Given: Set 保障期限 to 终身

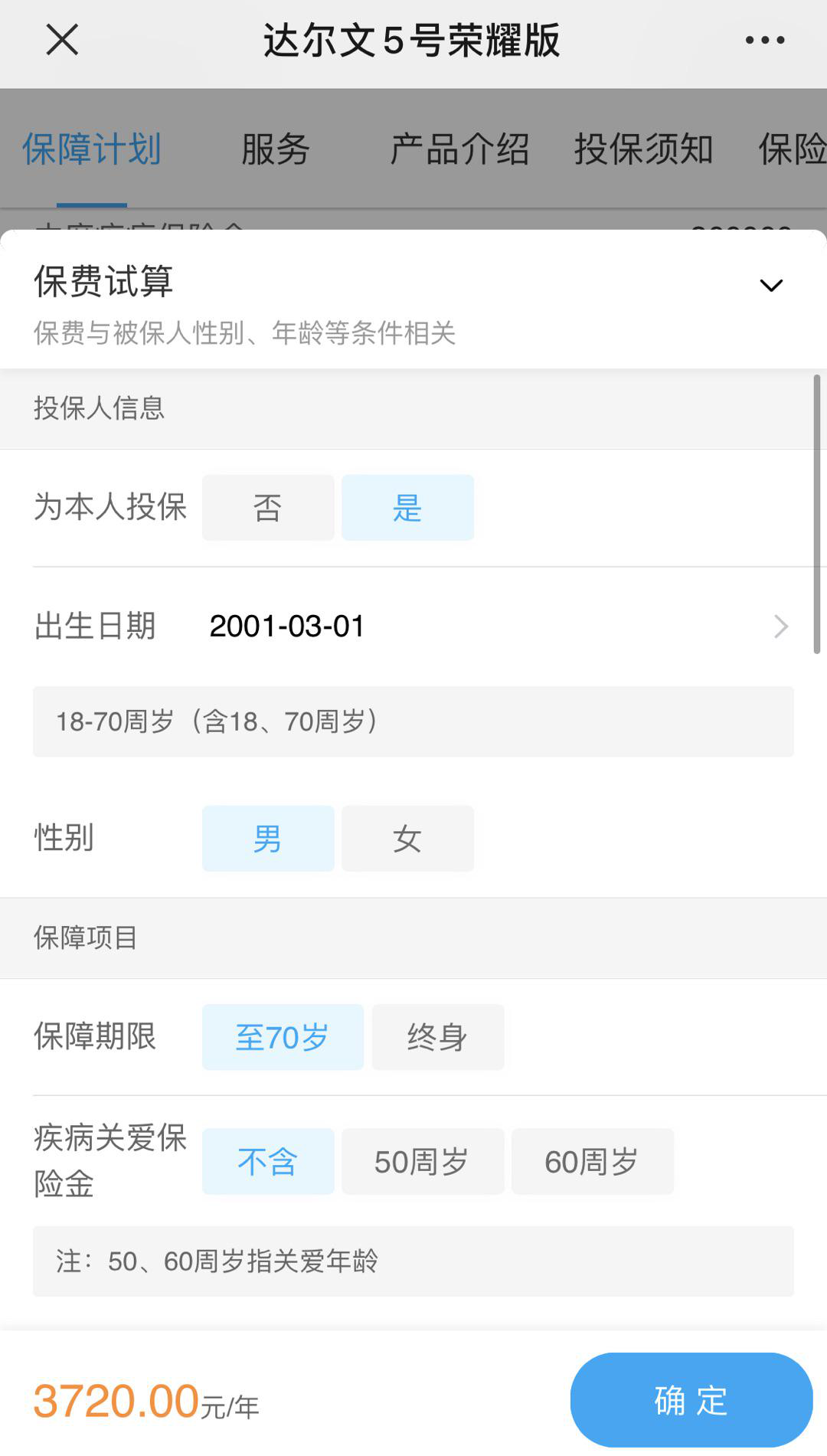Looking at the screenshot, I should click(x=437, y=1037).
